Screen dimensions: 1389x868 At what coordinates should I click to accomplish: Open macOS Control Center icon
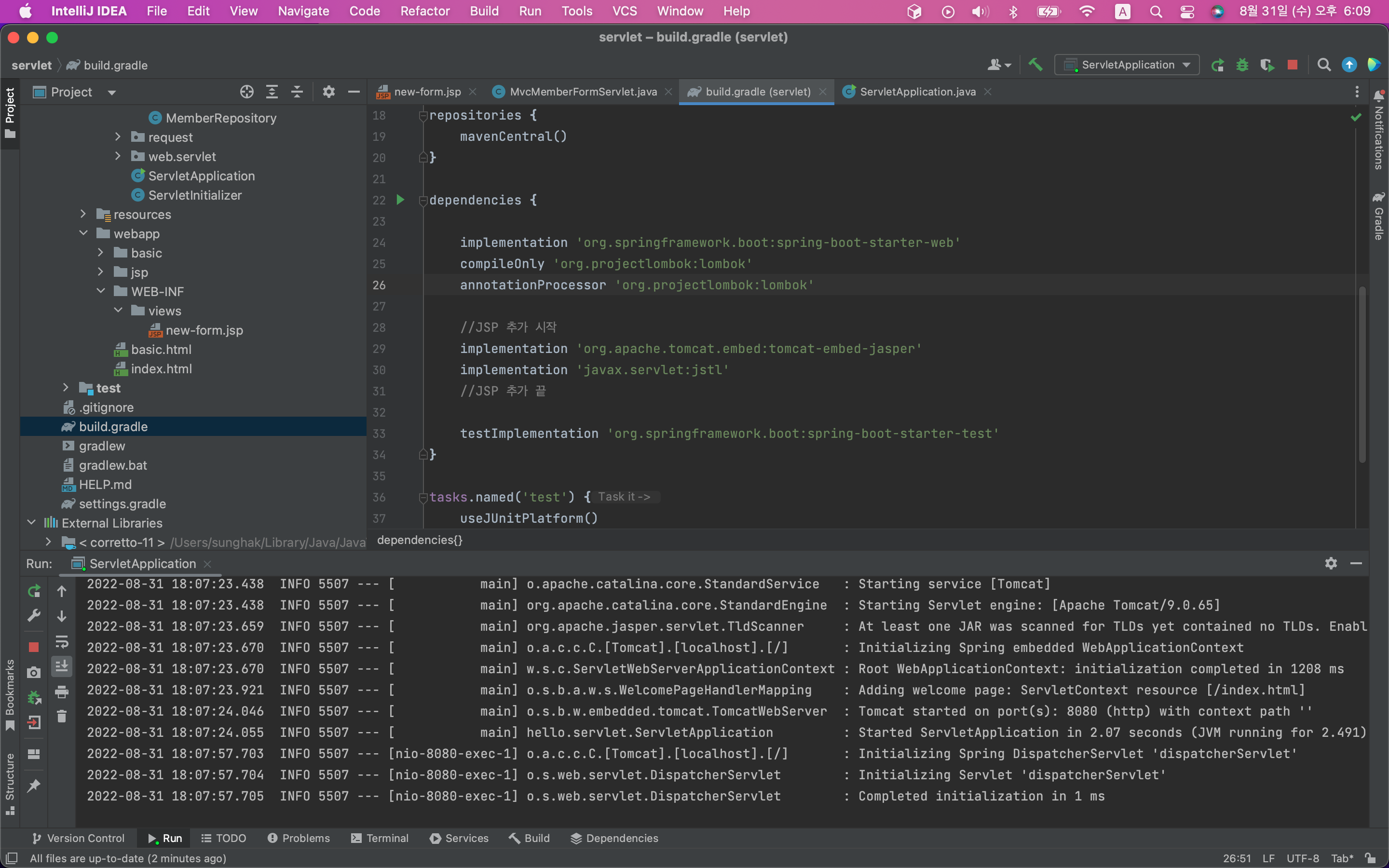(x=1186, y=11)
